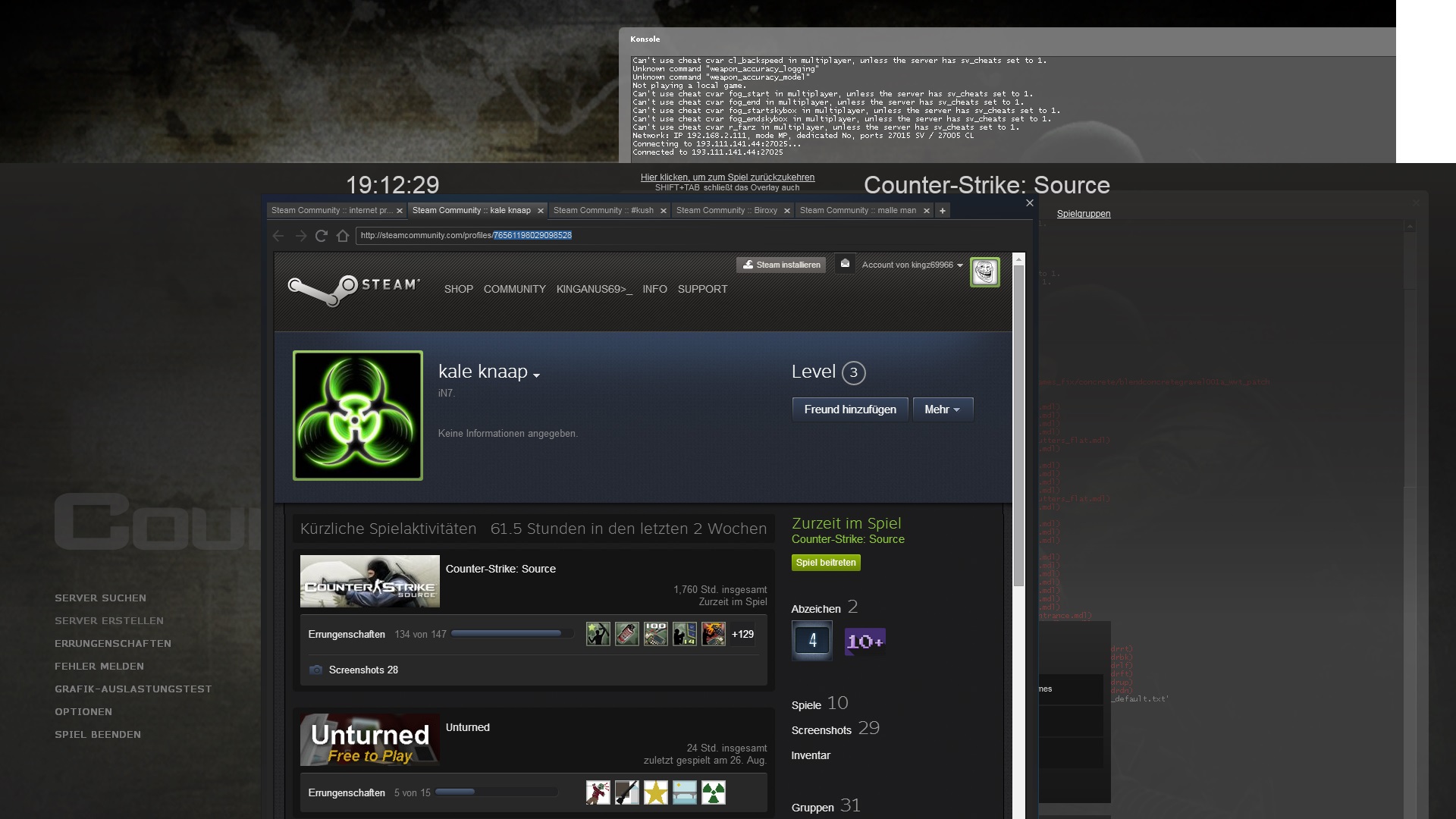Click the screenshots camera icon

(x=316, y=670)
